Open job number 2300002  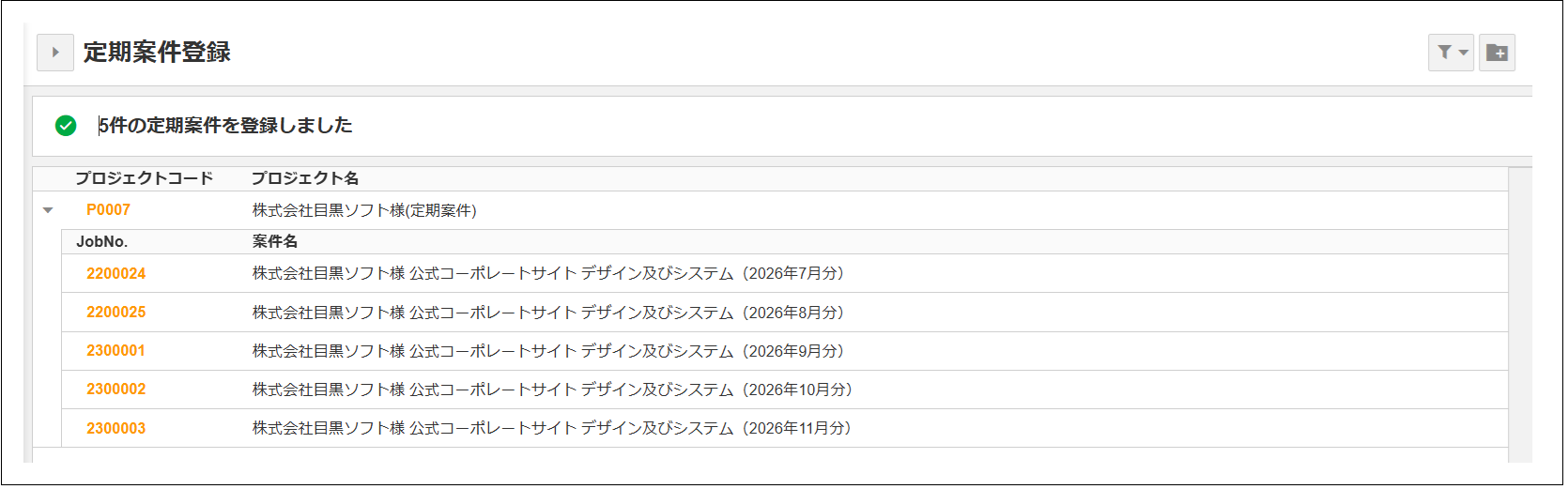pos(115,390)
